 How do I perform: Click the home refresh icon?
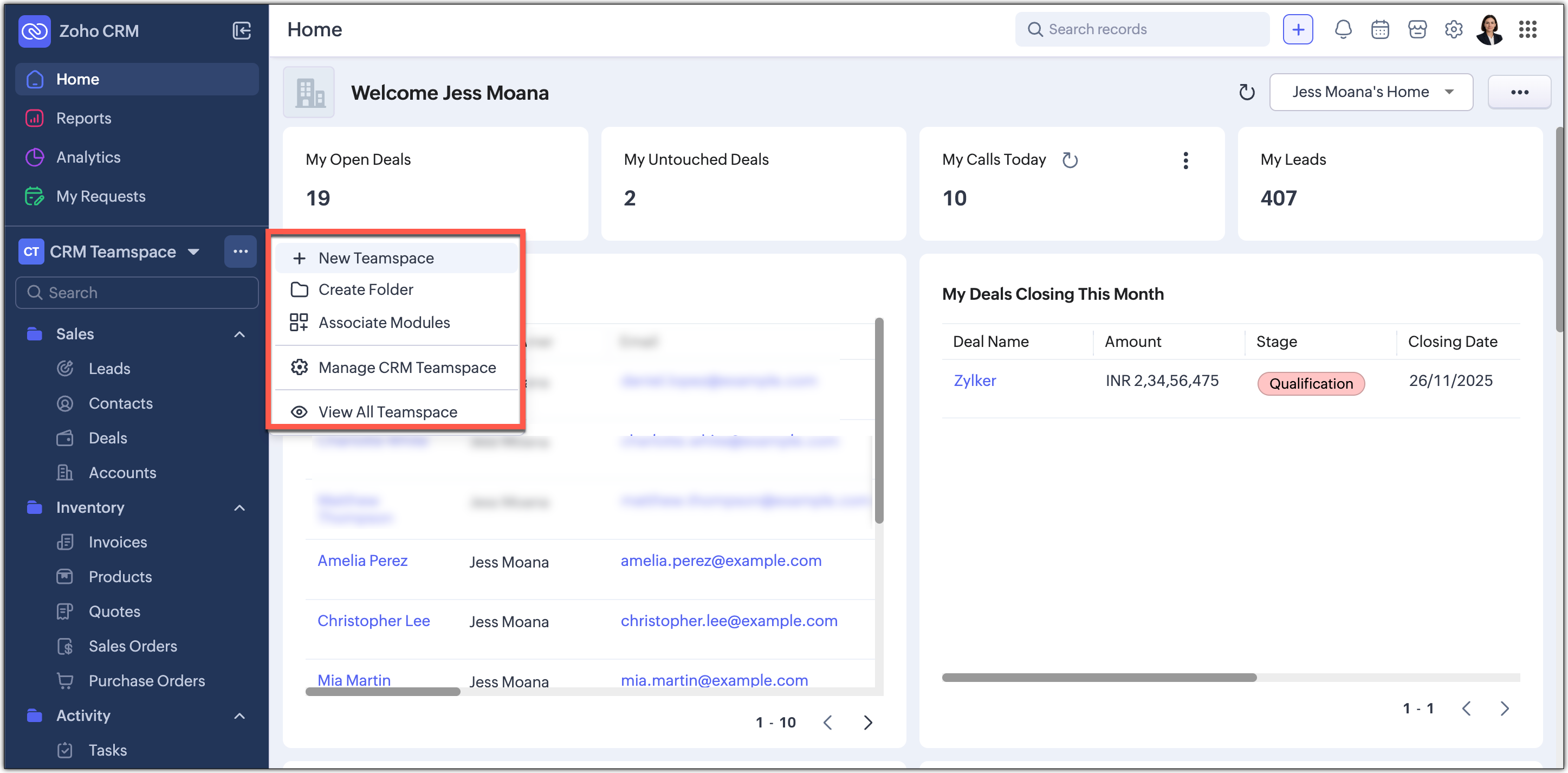[x=1247, y=93]
